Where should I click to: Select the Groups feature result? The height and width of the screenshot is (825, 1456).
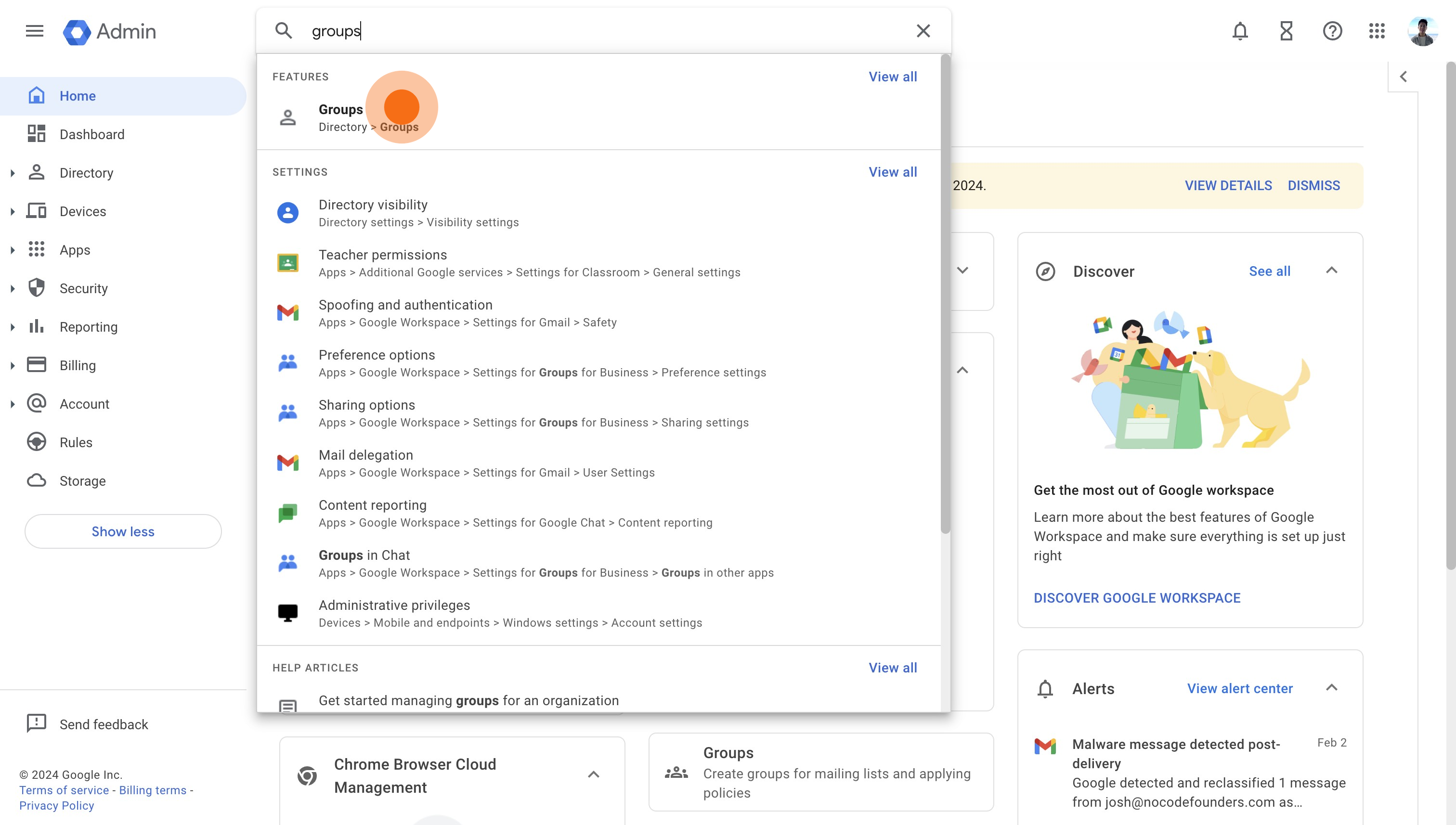(598, 117)
